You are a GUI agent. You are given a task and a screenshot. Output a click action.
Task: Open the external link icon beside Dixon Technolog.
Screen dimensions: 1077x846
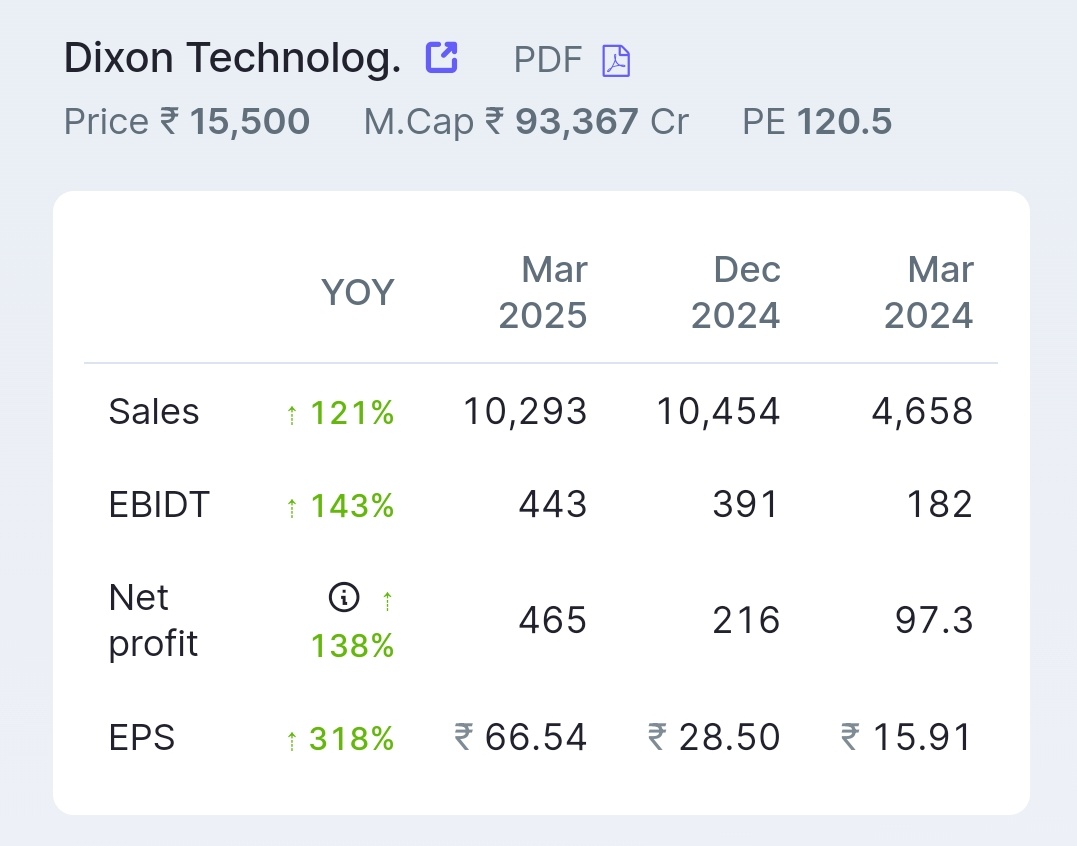[441, 57]
